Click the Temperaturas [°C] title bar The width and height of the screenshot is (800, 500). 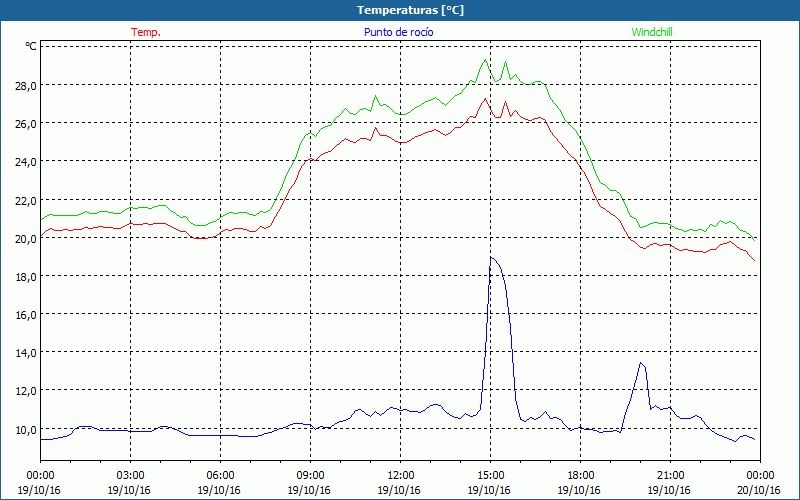point(400,10)
